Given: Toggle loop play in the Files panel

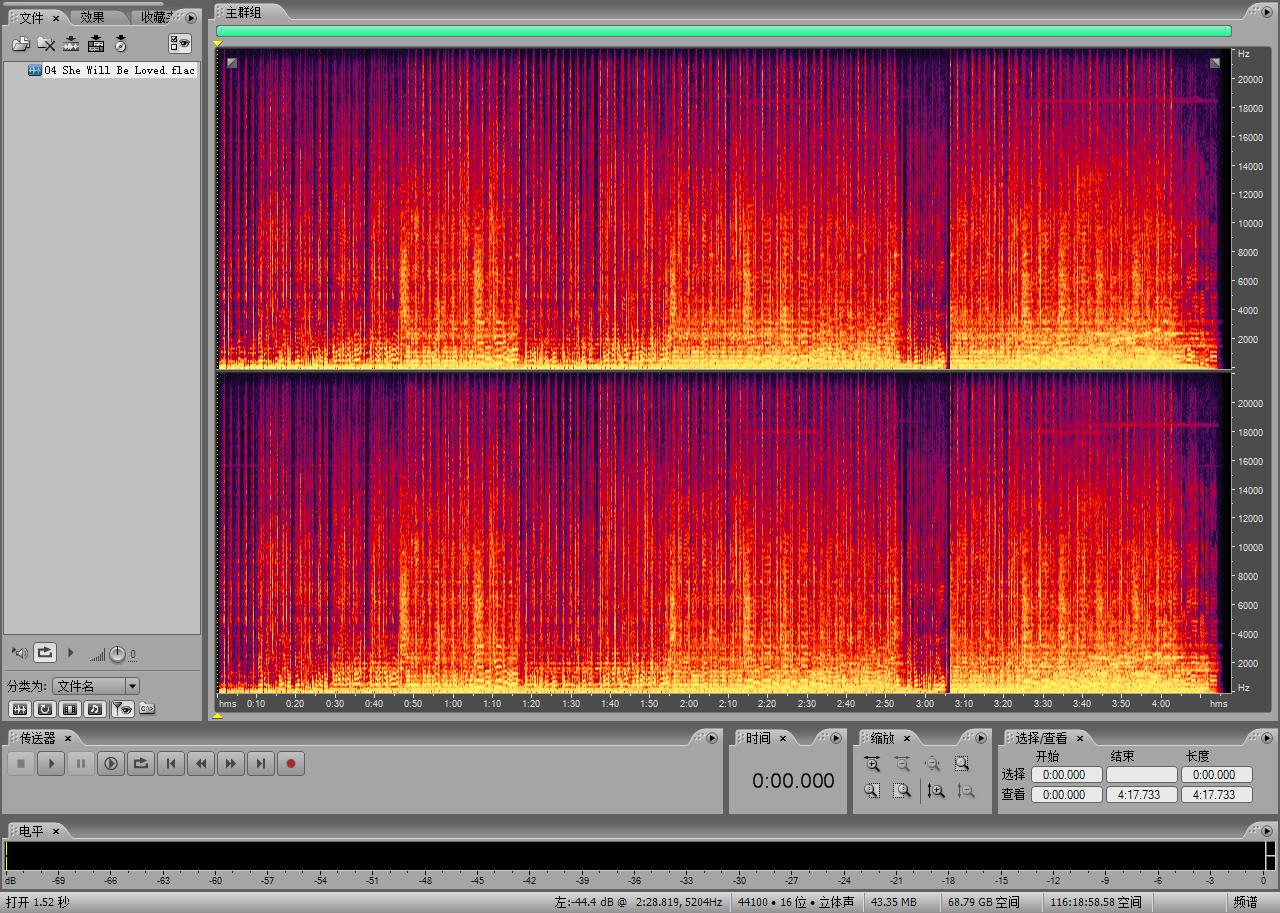Looking at the screenshot, I should click(x=45, y=653).
